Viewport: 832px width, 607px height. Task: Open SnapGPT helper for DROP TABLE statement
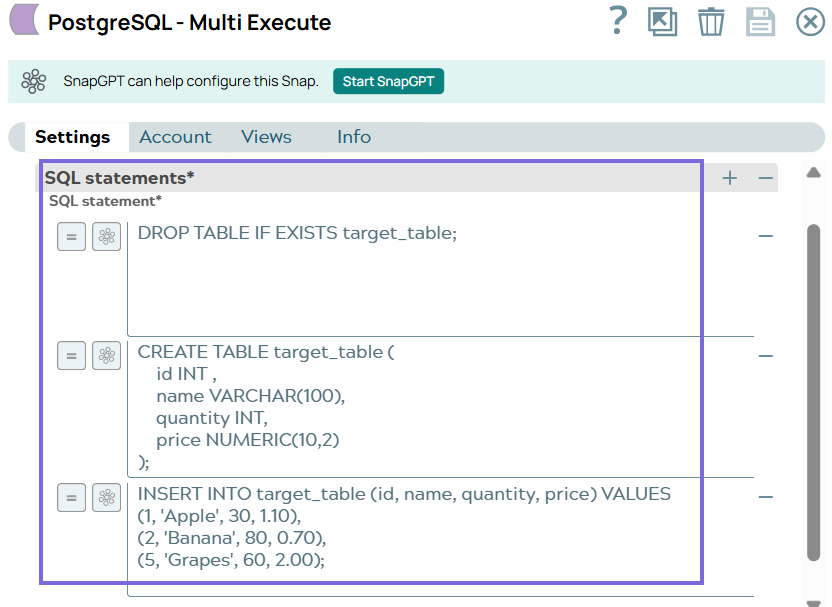tap(107, 237)
